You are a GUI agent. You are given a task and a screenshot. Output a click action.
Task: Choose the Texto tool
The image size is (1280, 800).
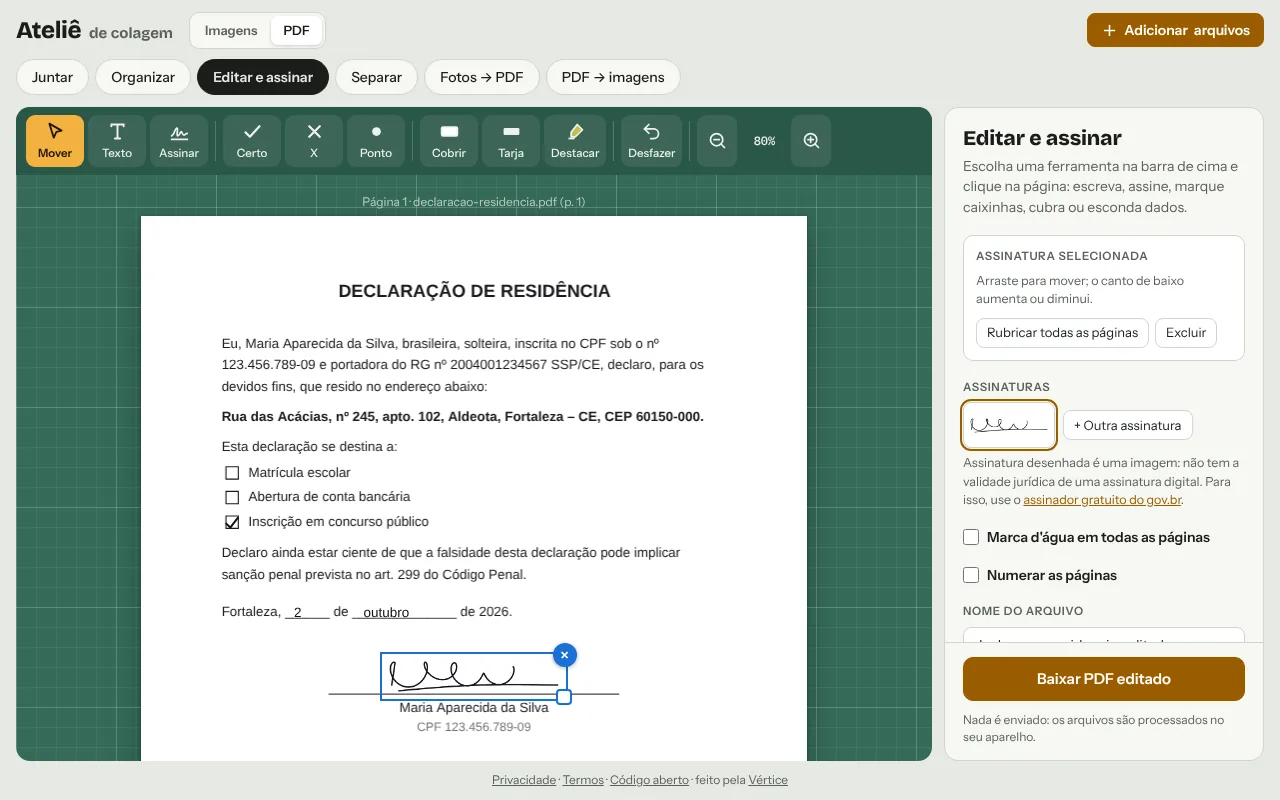[117, 141]
